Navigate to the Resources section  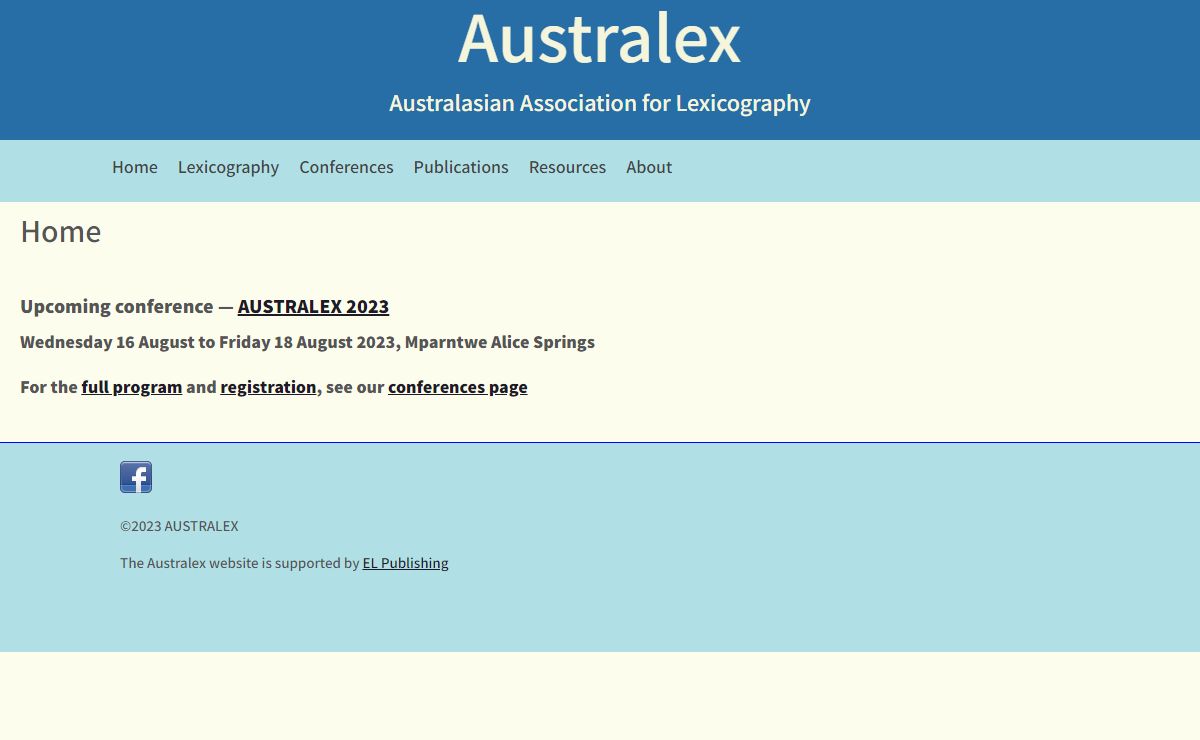[x=567, y=167]
